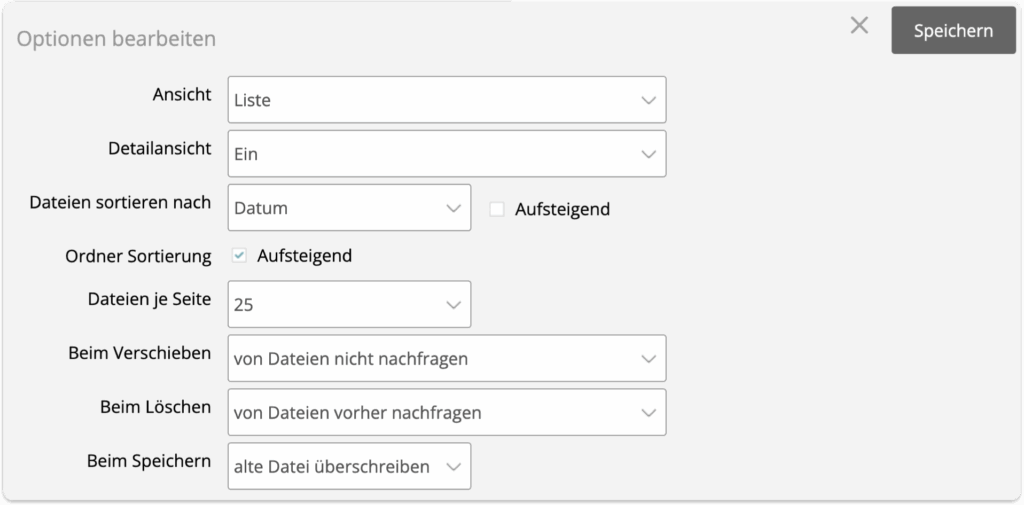
Task: Click chevron beside 'alte Datei überschreiben'
Action: click(452, 466)
